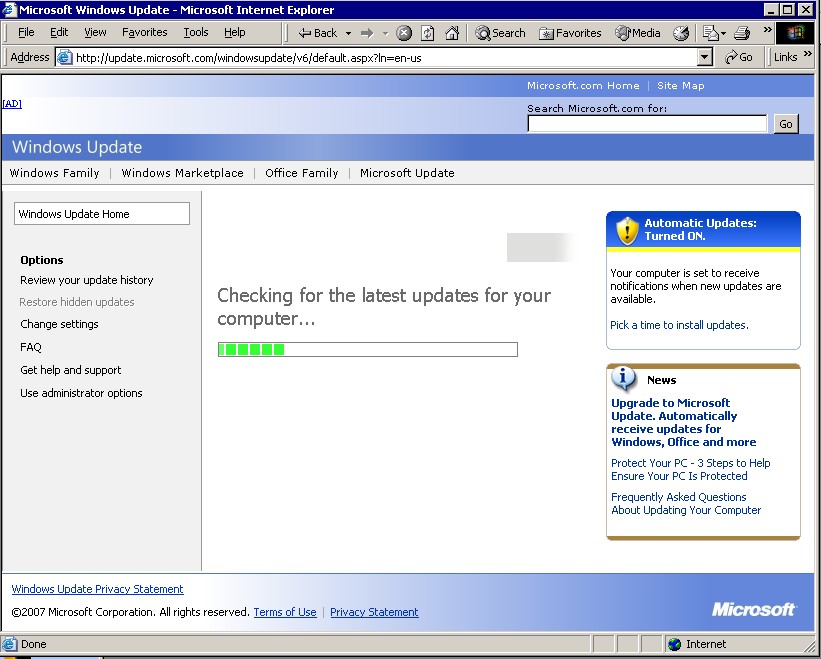Click the Go button beside Microsoft search

(x=786, y=124)
